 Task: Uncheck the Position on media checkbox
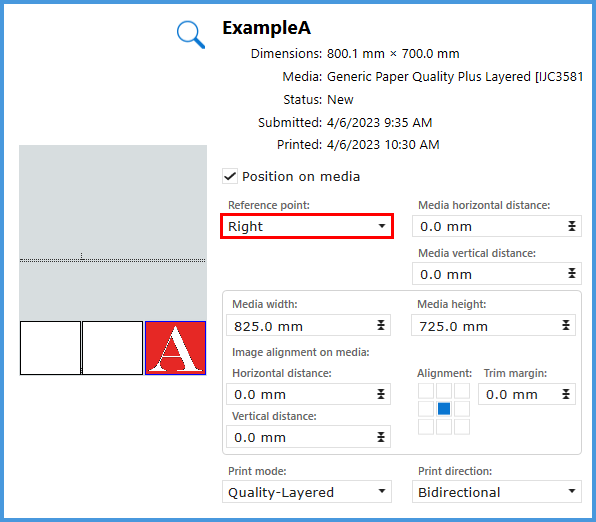click(x=230, y=176)
